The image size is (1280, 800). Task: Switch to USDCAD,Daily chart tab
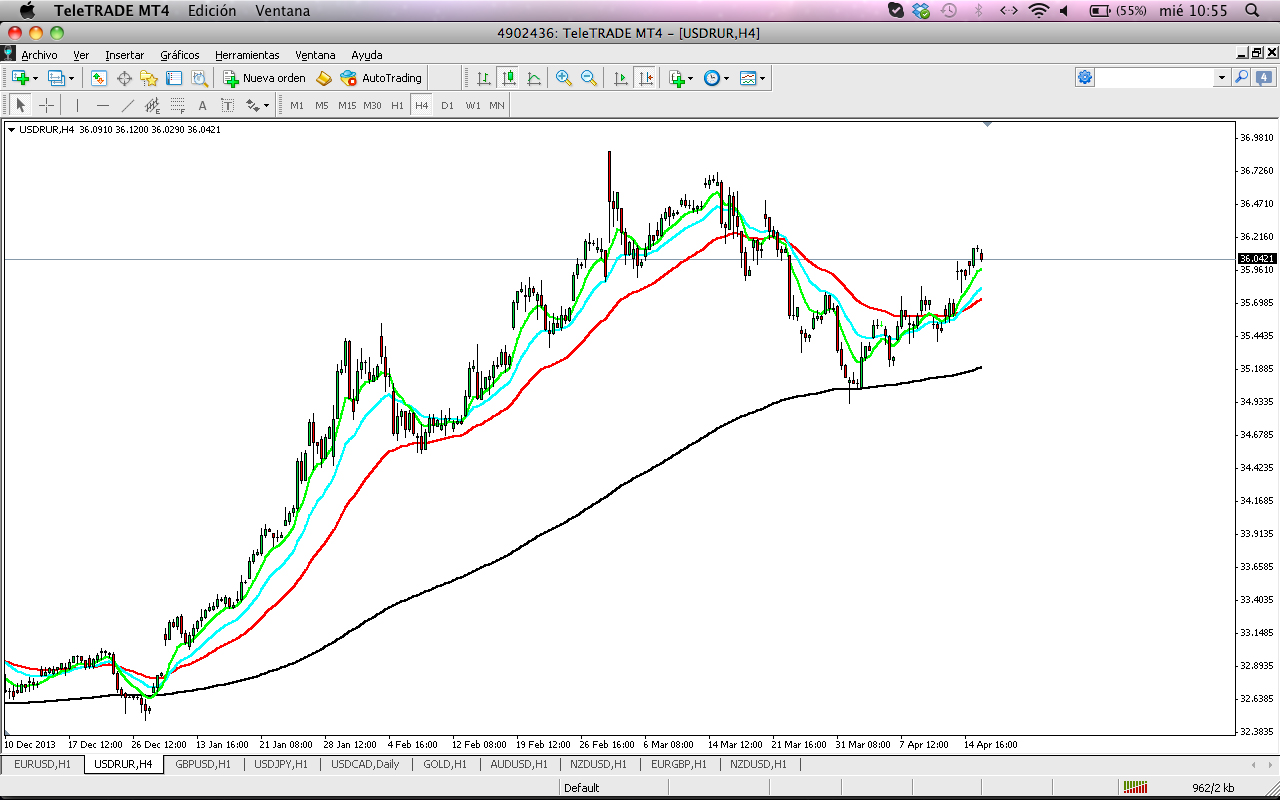click(x=365, y=764)
